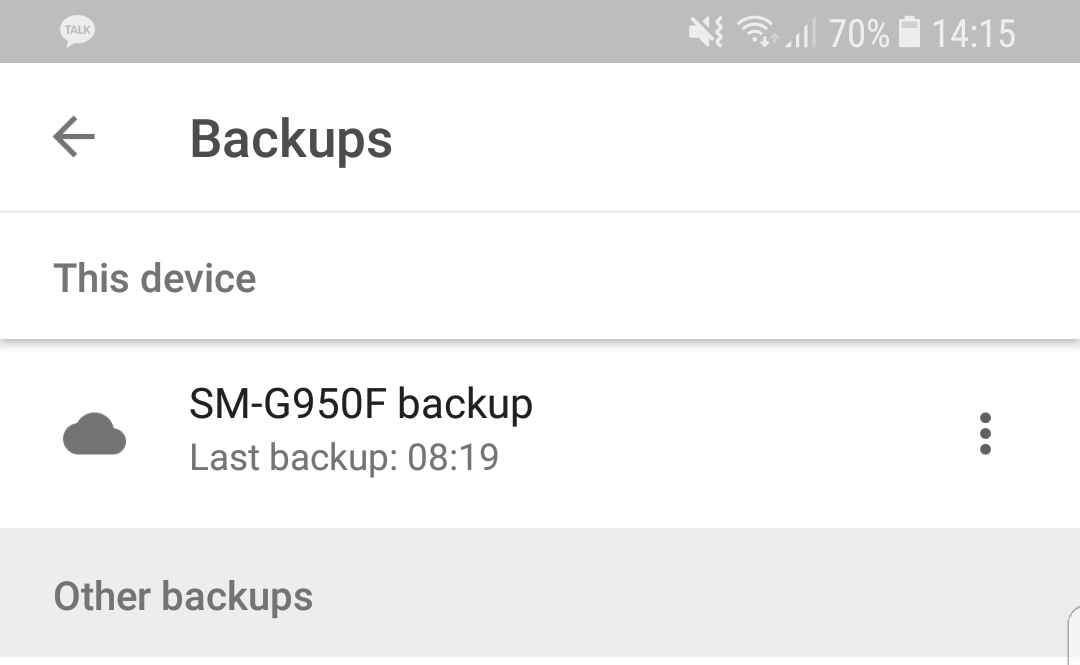1080x665 pixels.
Task: Tap the 'Last backup: 08:19' text
Action: click(344, 458)
